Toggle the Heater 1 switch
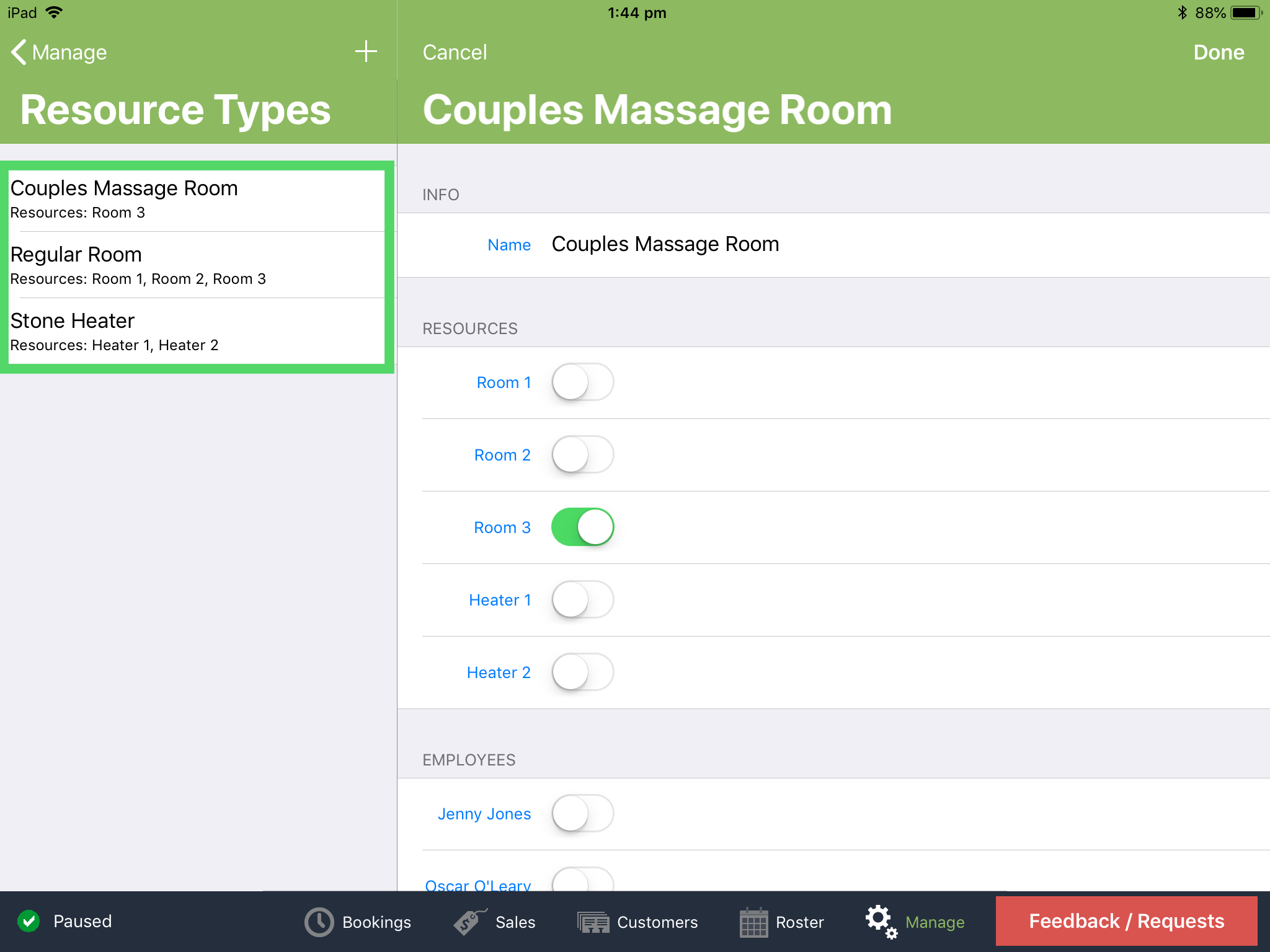Screen dimensions: 1270x952 click(582, 600)
